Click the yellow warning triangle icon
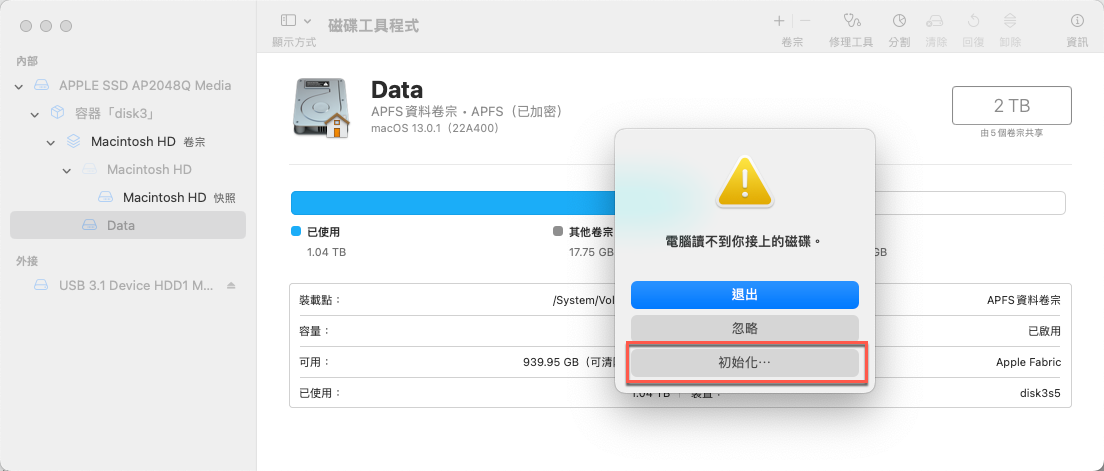This screenshot has height=471, width=1104. point(744,181)
